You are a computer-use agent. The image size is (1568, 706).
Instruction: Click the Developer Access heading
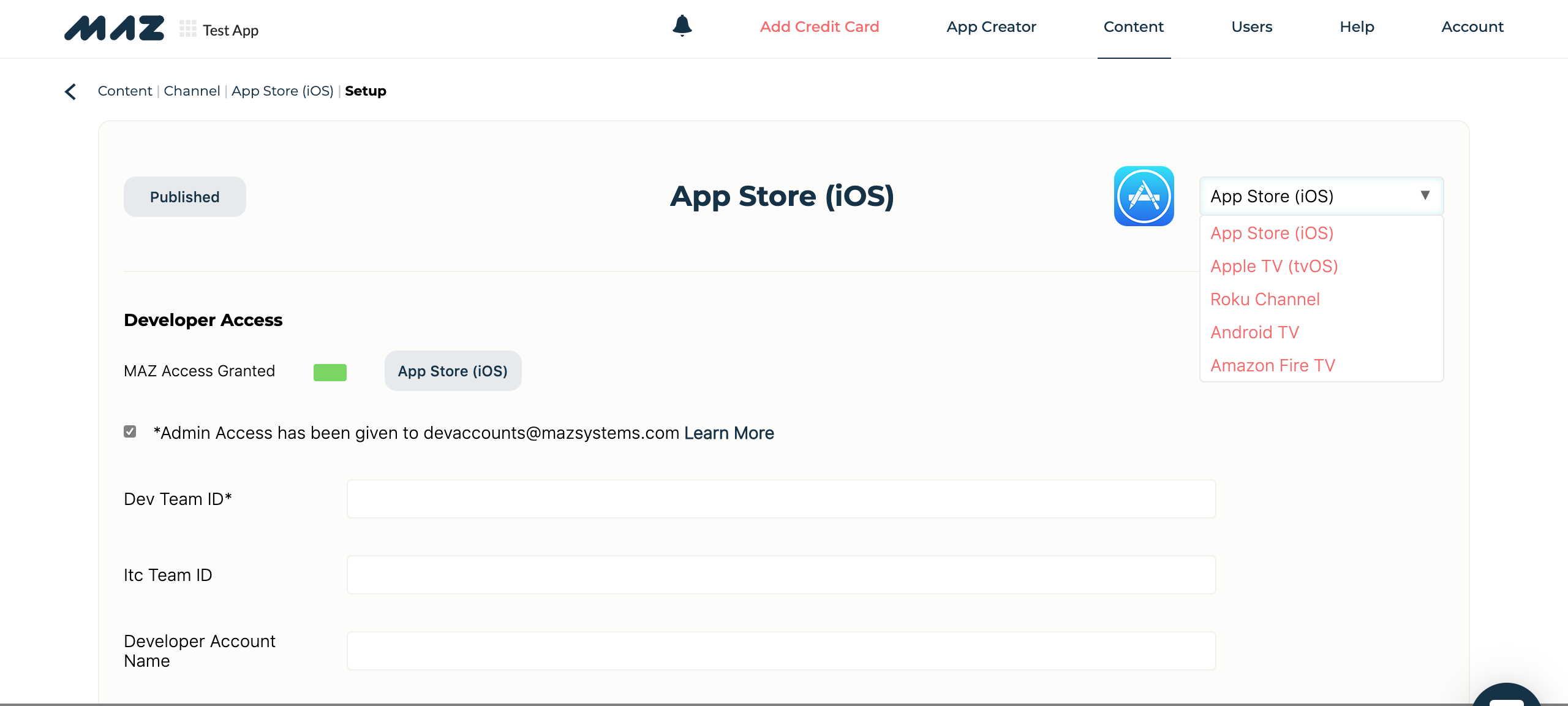tap(203, 320)
